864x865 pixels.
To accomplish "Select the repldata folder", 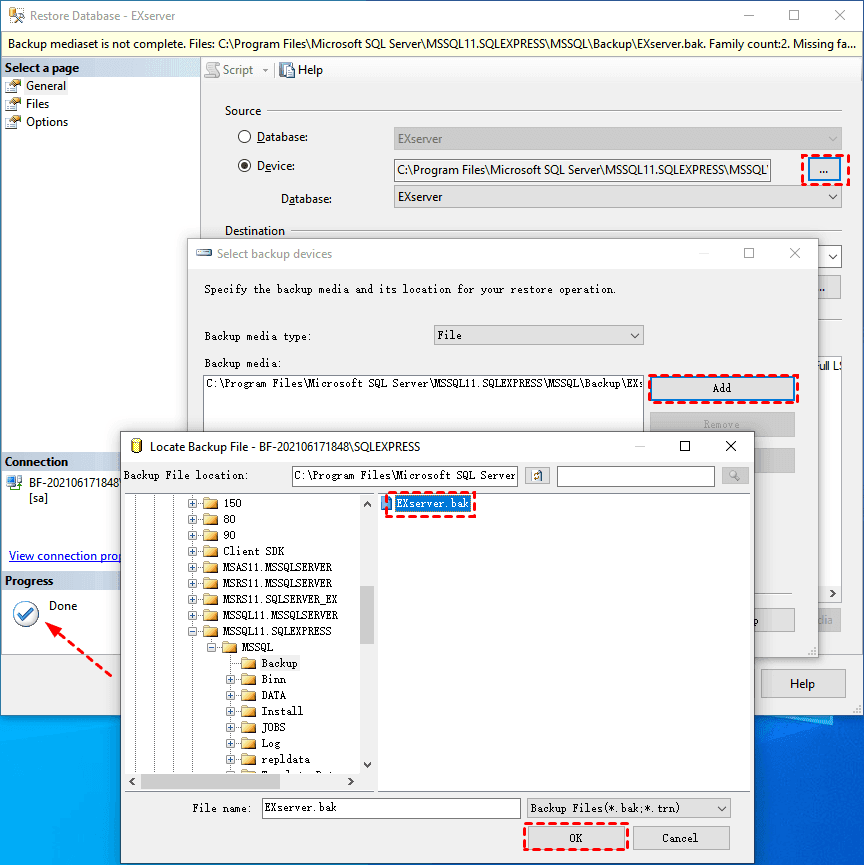I will pyautogui.click(x=285, y=759).
